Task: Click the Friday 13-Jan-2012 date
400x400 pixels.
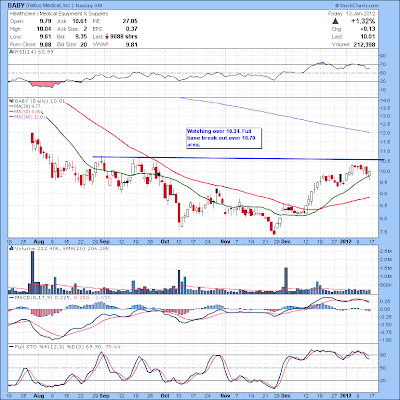Action: [x=352, y=14]
